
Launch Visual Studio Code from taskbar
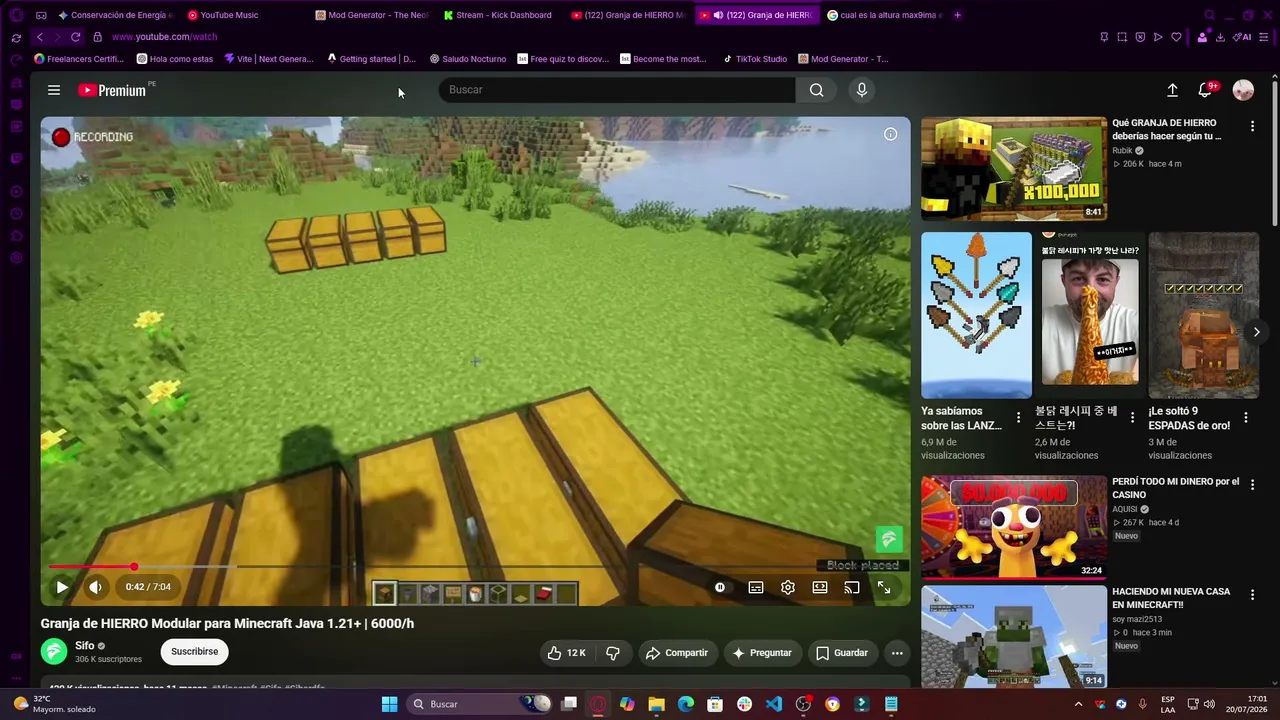(x=774, y=704)
